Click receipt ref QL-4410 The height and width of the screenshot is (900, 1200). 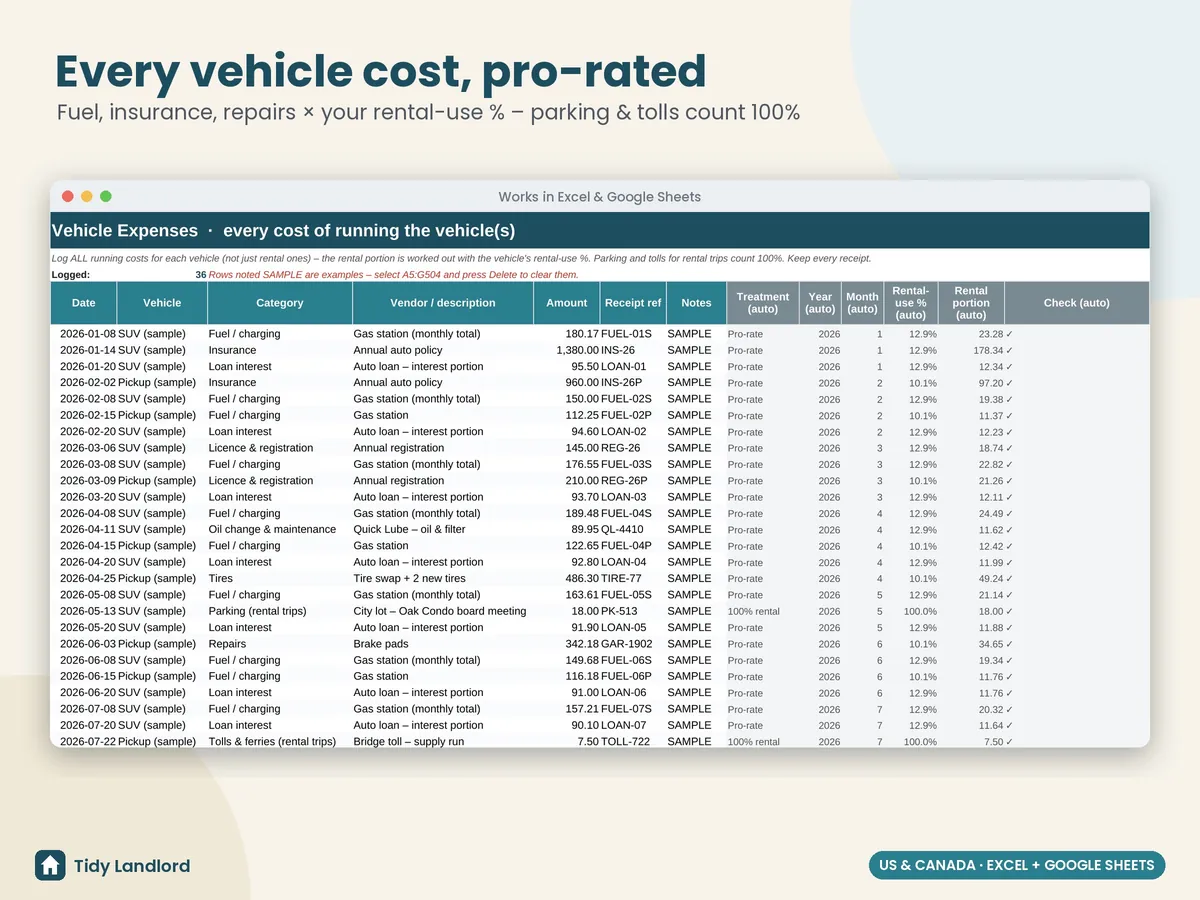624,529
